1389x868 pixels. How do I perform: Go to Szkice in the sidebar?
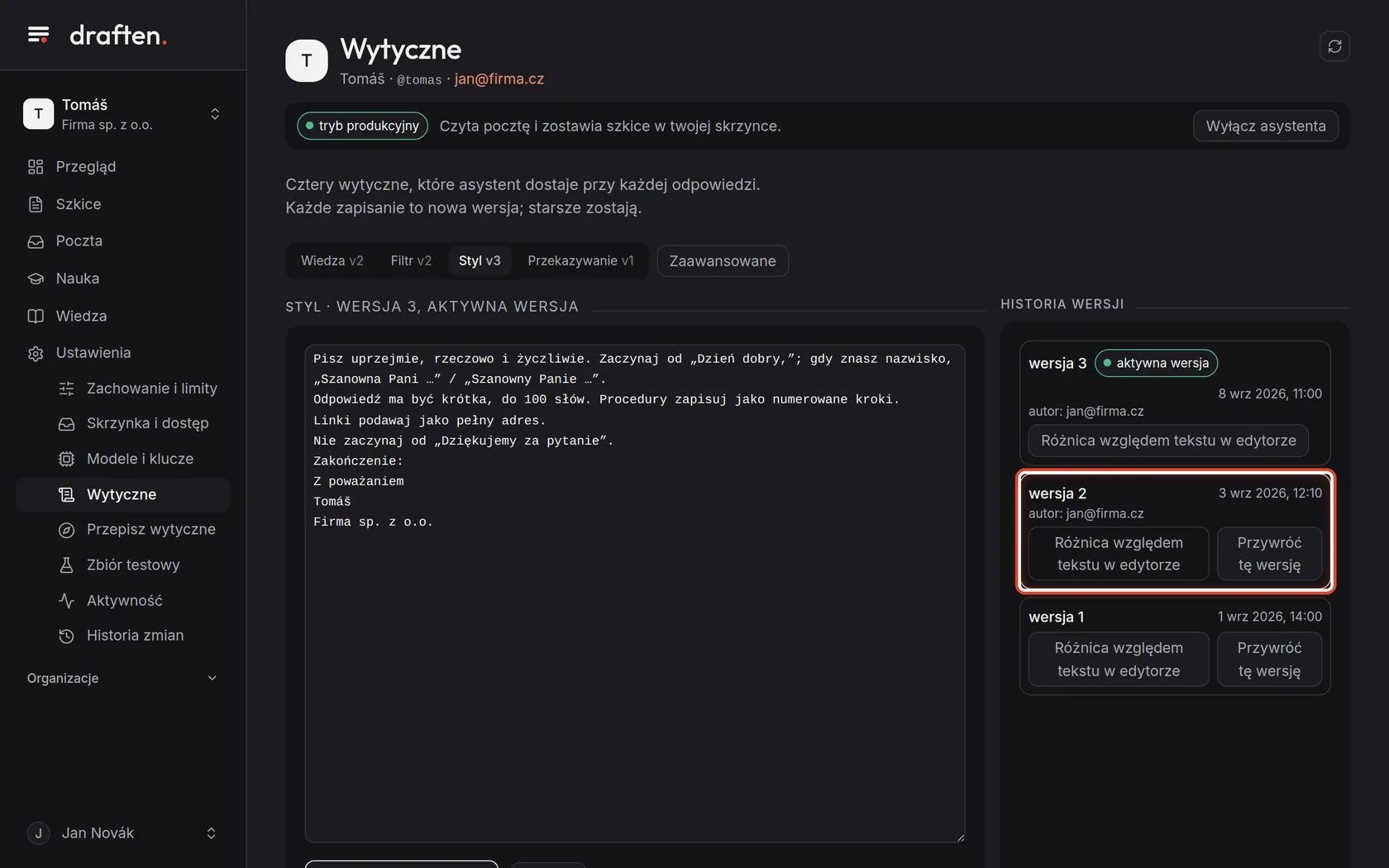[123, 204]
